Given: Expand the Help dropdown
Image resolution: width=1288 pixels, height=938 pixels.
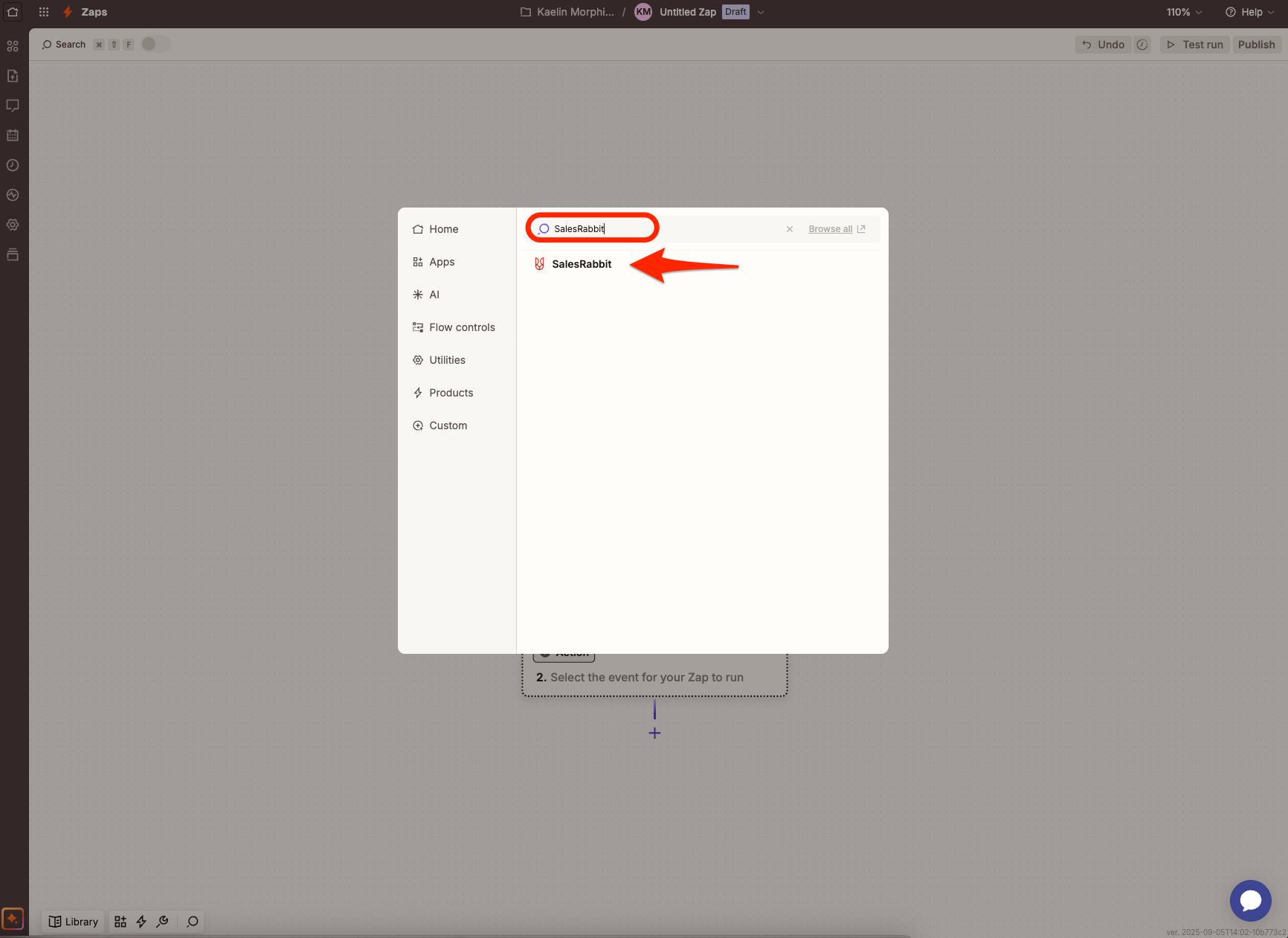Looking at the screenshot, I should tap(1249, 12).
